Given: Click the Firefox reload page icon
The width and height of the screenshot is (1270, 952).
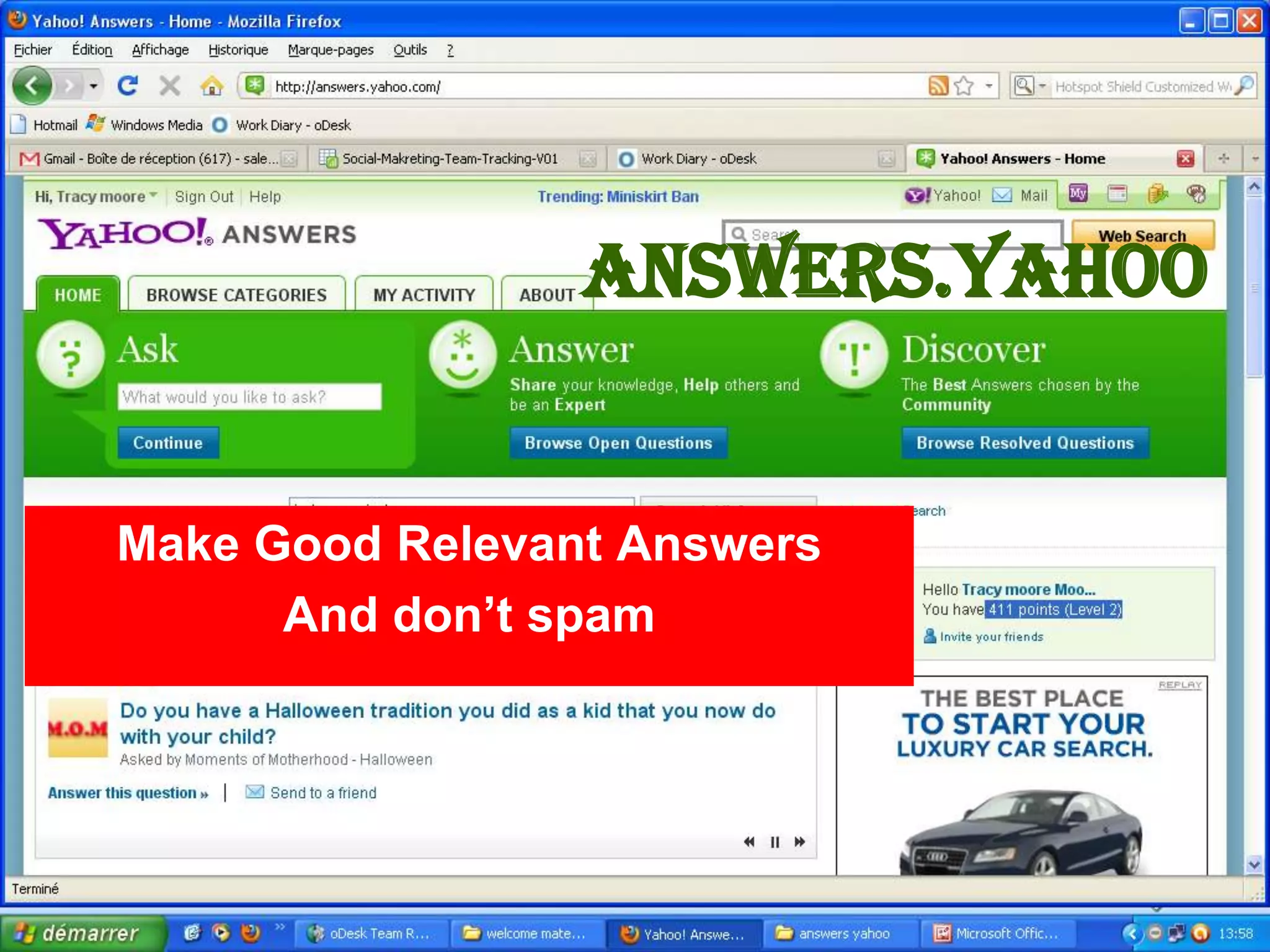Looking at the screenshot, I should pyautogui.click(x=128, y=86).
